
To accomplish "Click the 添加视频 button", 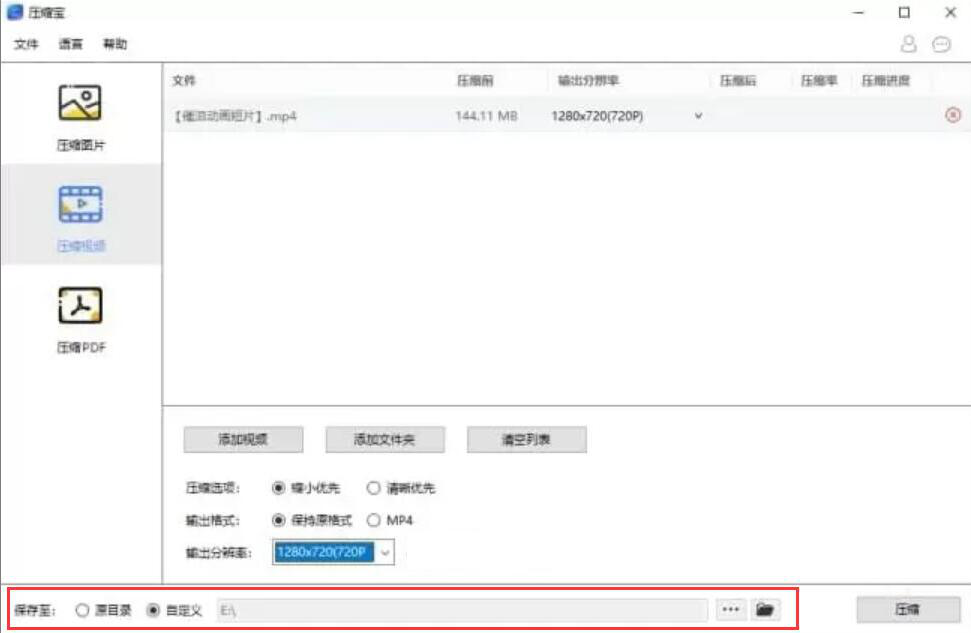I will coord(243,439).
